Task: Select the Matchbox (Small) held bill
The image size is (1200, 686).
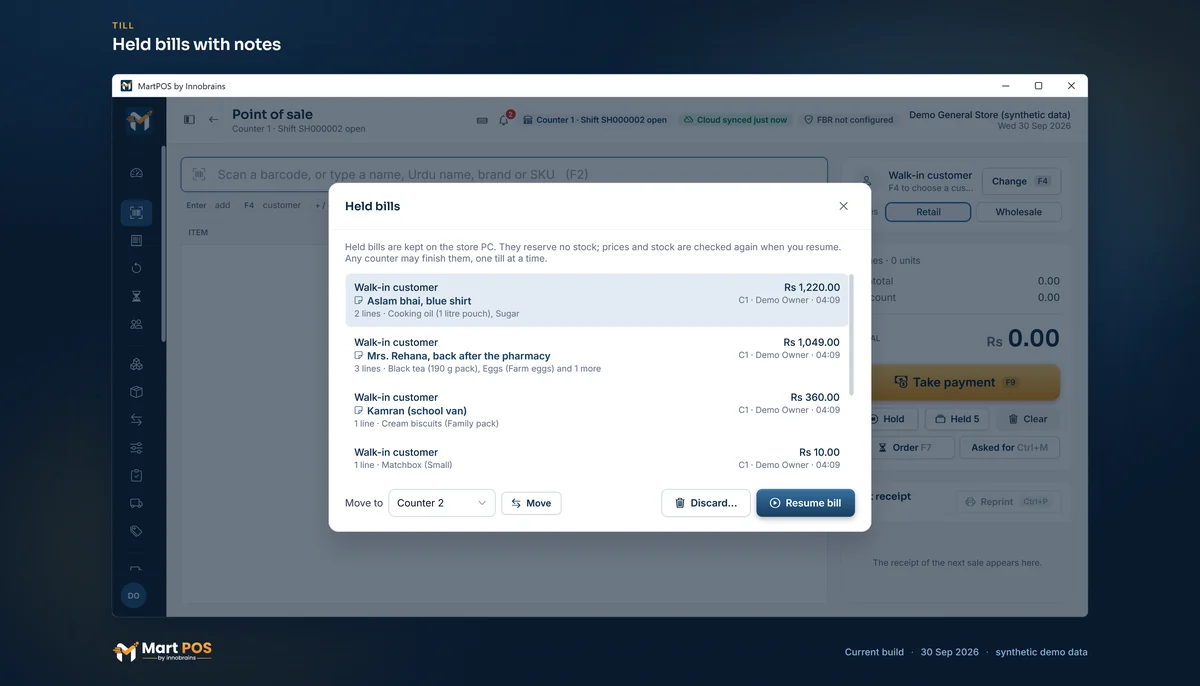Action: [x=597, y=458]
